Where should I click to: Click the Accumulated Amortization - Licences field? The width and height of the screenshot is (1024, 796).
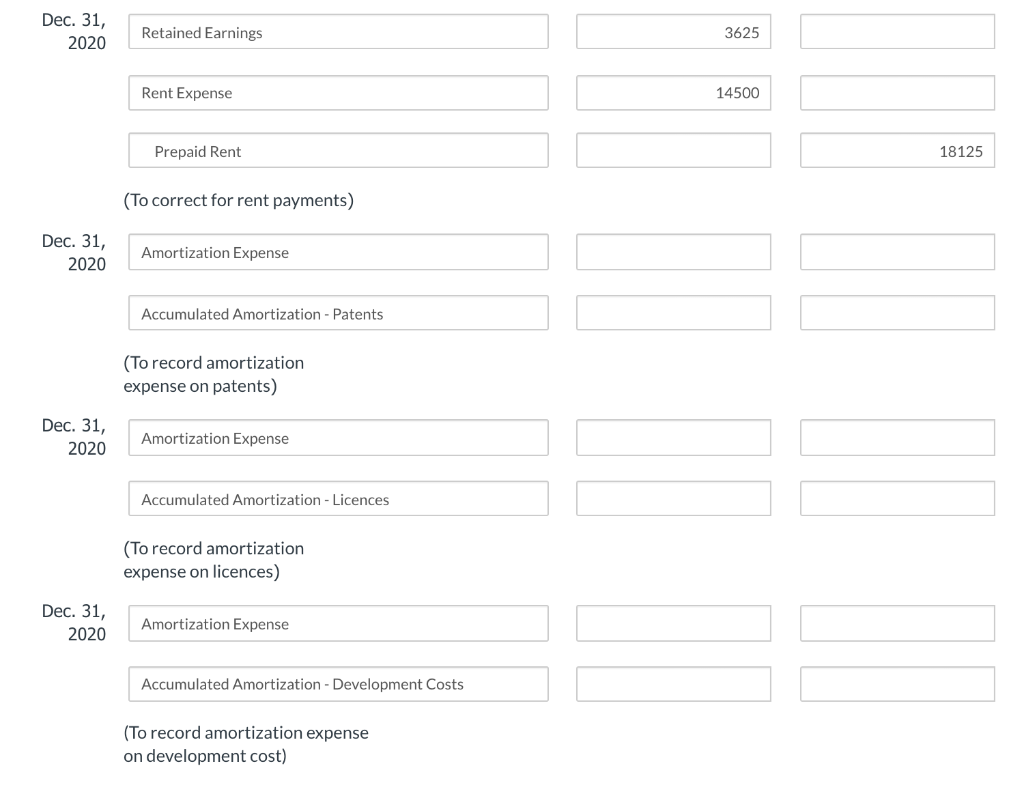pyautogui.click(x=338, y=497)
